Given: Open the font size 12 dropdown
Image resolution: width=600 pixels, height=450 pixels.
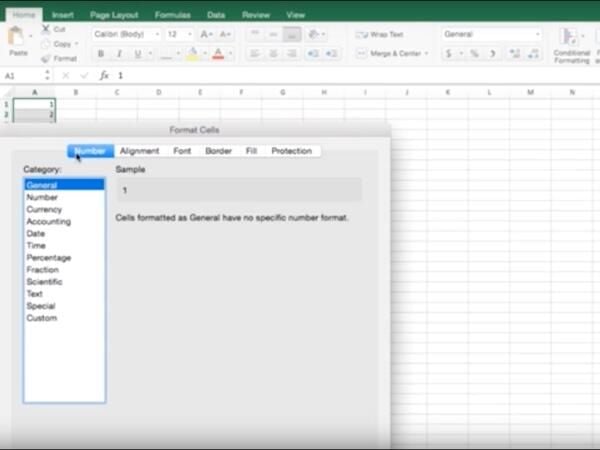Looking at the screenshot, I should [179, 34].
